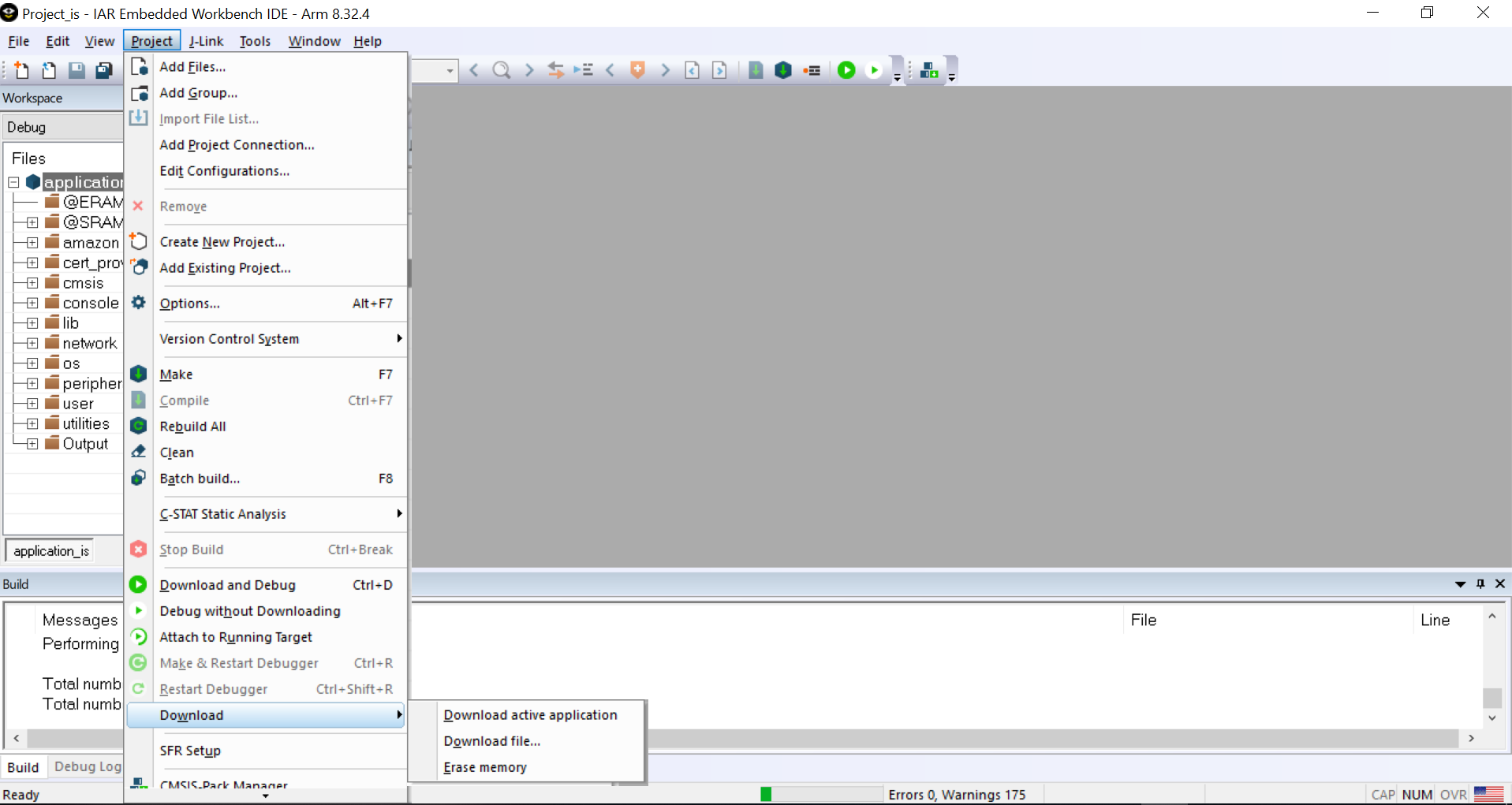Click the Navigate Back arrow in toolbar
This screenshot has width=1512, height=805.
(474, 70)
